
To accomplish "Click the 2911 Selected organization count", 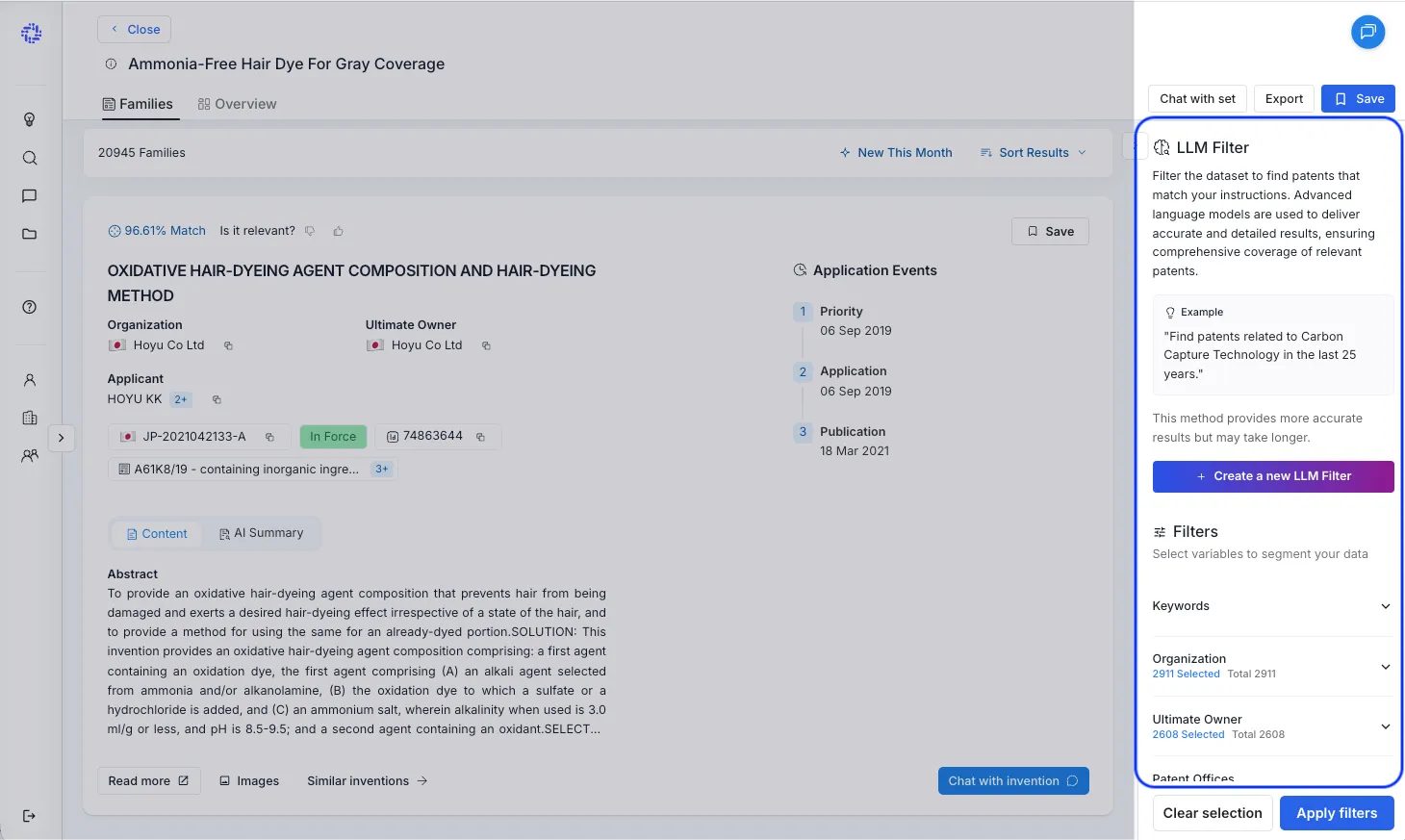I will pyautogui.click(x=1186, y=675).
